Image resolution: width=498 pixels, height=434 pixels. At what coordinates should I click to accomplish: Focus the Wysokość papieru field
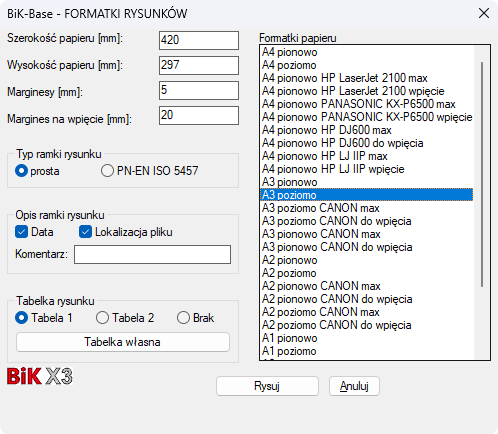point(199,65)
